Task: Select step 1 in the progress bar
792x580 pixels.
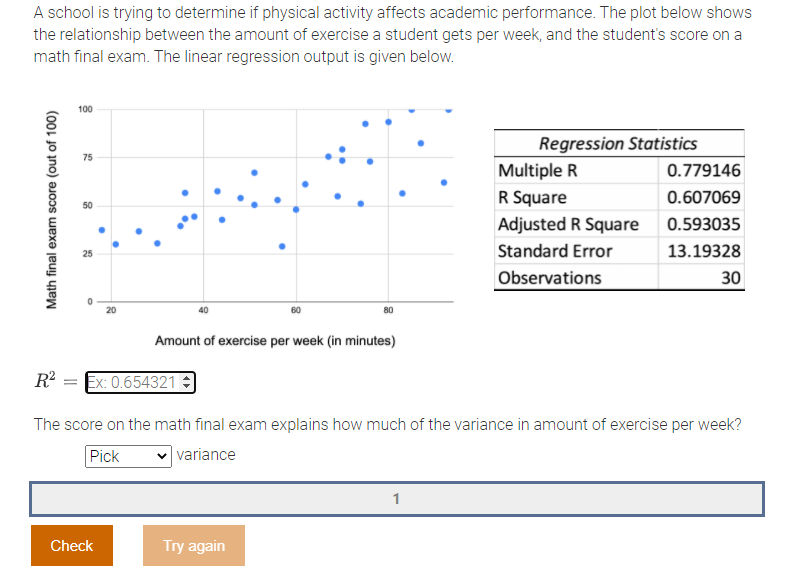Action: 397,498
